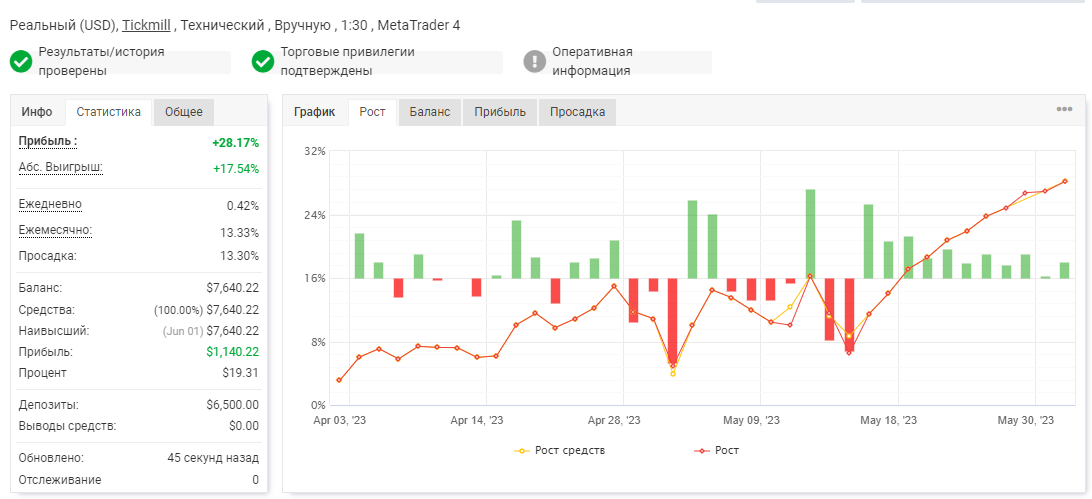Viewport: 1092px width, 499px height.
Task: Click the Ежемесячно statistic label
Action: click(x=55, y=230)
